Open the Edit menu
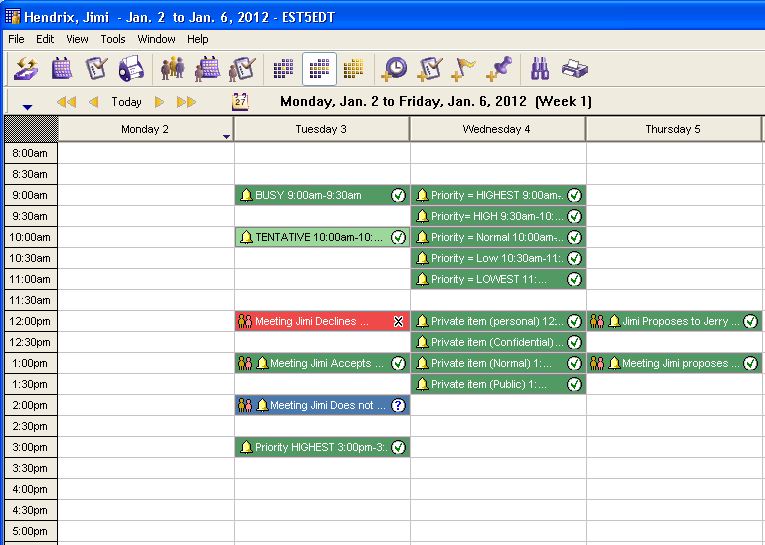 [x=45, y=39]
